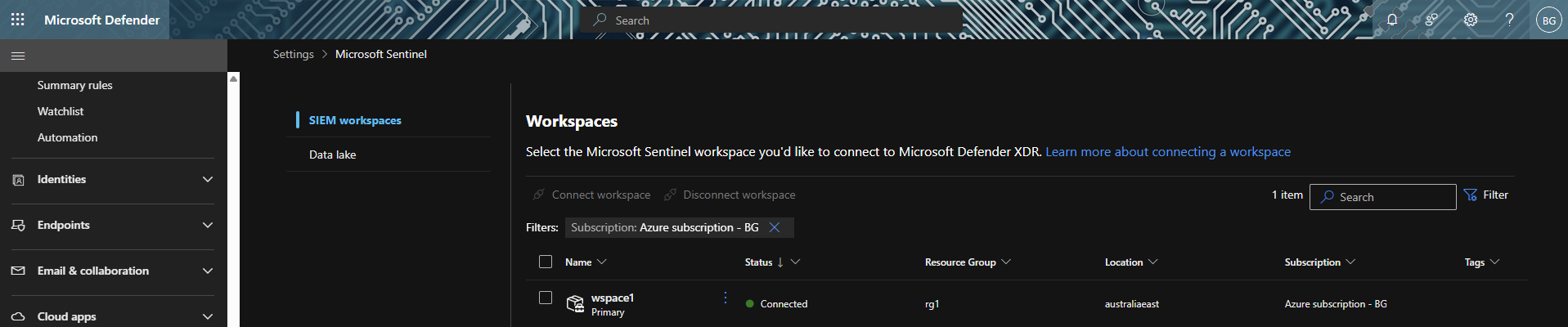Image resolution: width=1568 pixels, height=327 pixels.
Task: Follow Learn more about connecting a workspace
Action: click(1167, 152)
